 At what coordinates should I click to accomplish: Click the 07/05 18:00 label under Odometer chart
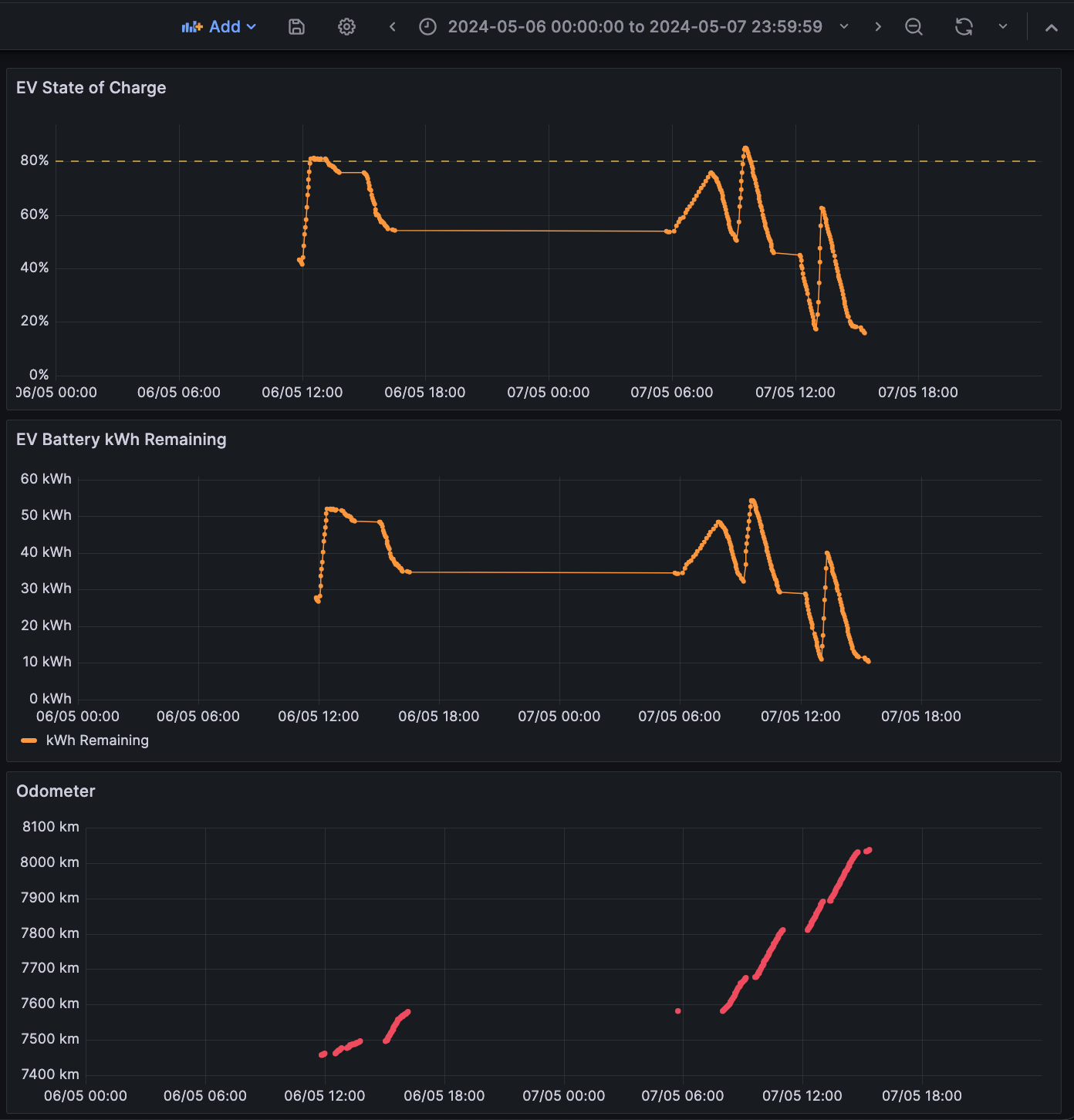click(x=922, y=1096)
